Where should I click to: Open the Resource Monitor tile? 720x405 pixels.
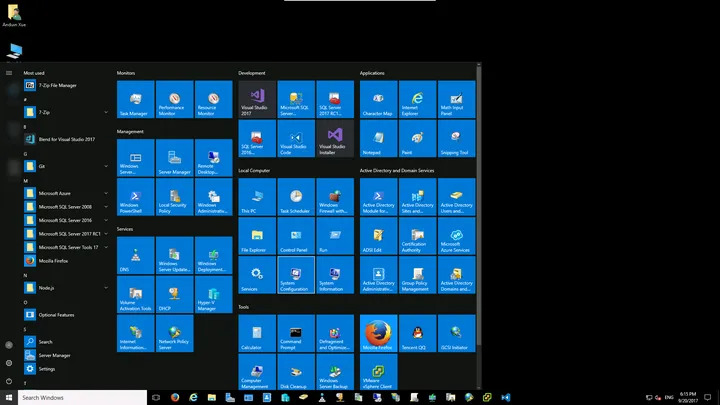[x=214, y=99]
